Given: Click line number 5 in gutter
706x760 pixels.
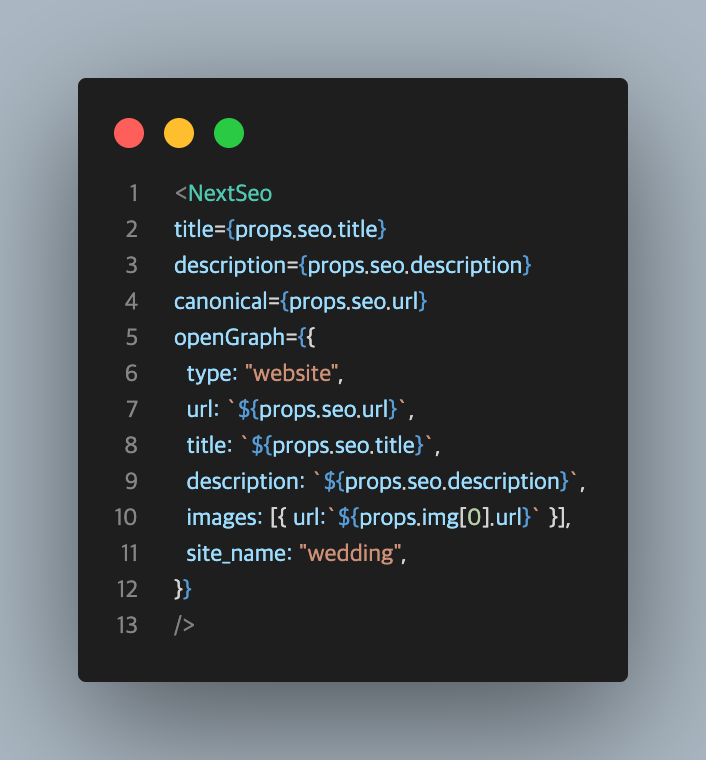Looking at the screenshot, I should coord(132,337).
